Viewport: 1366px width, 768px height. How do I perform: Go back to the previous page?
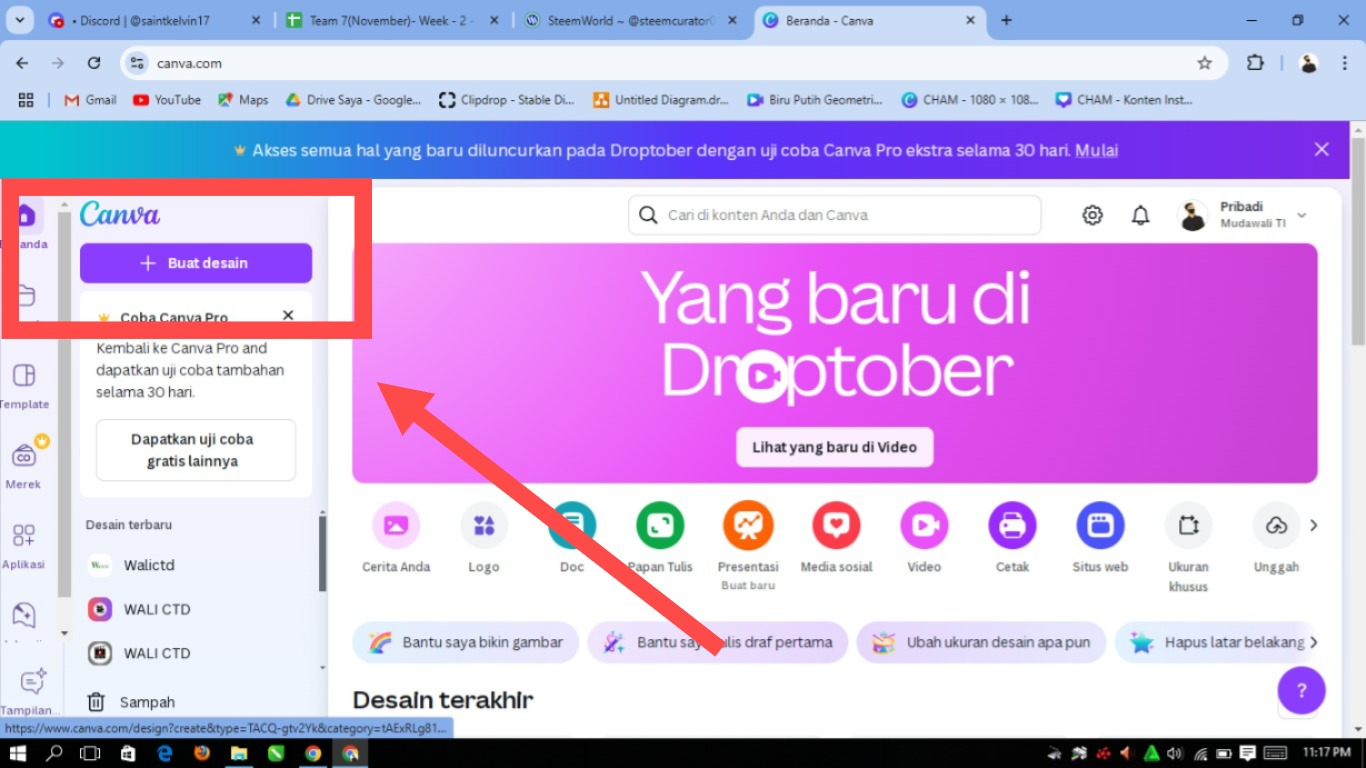click(x=22, y=63)
